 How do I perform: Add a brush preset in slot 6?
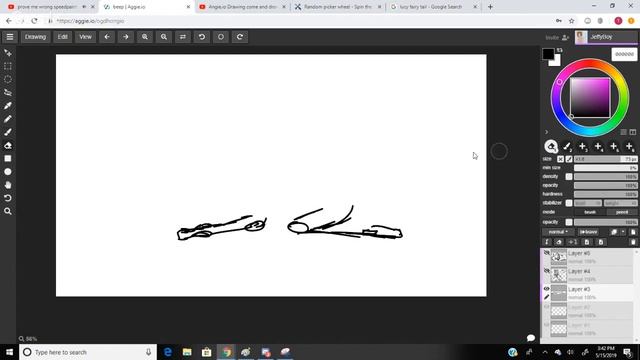click(x=630, y=146)
